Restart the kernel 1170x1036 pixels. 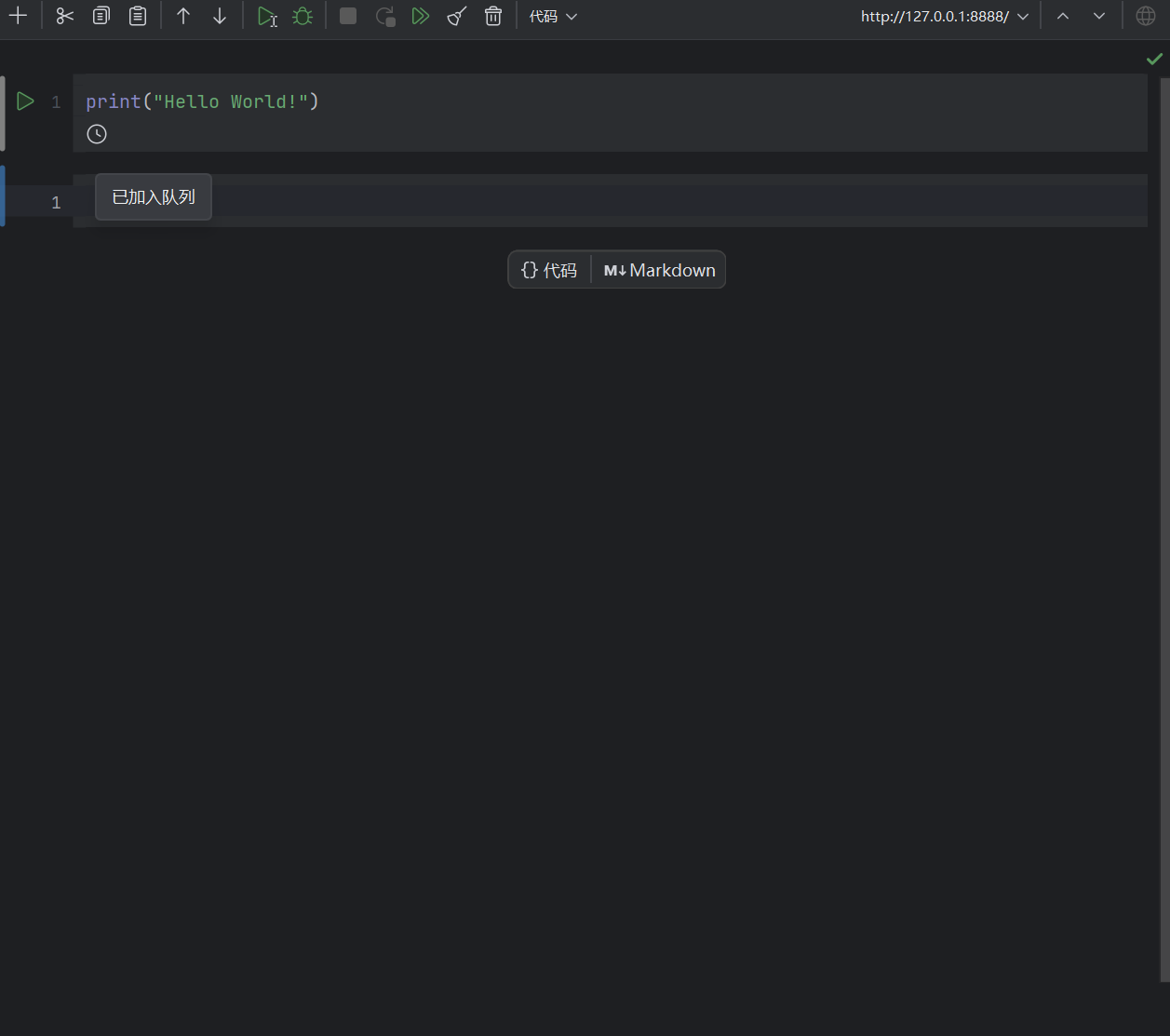[x=384, y=16]
